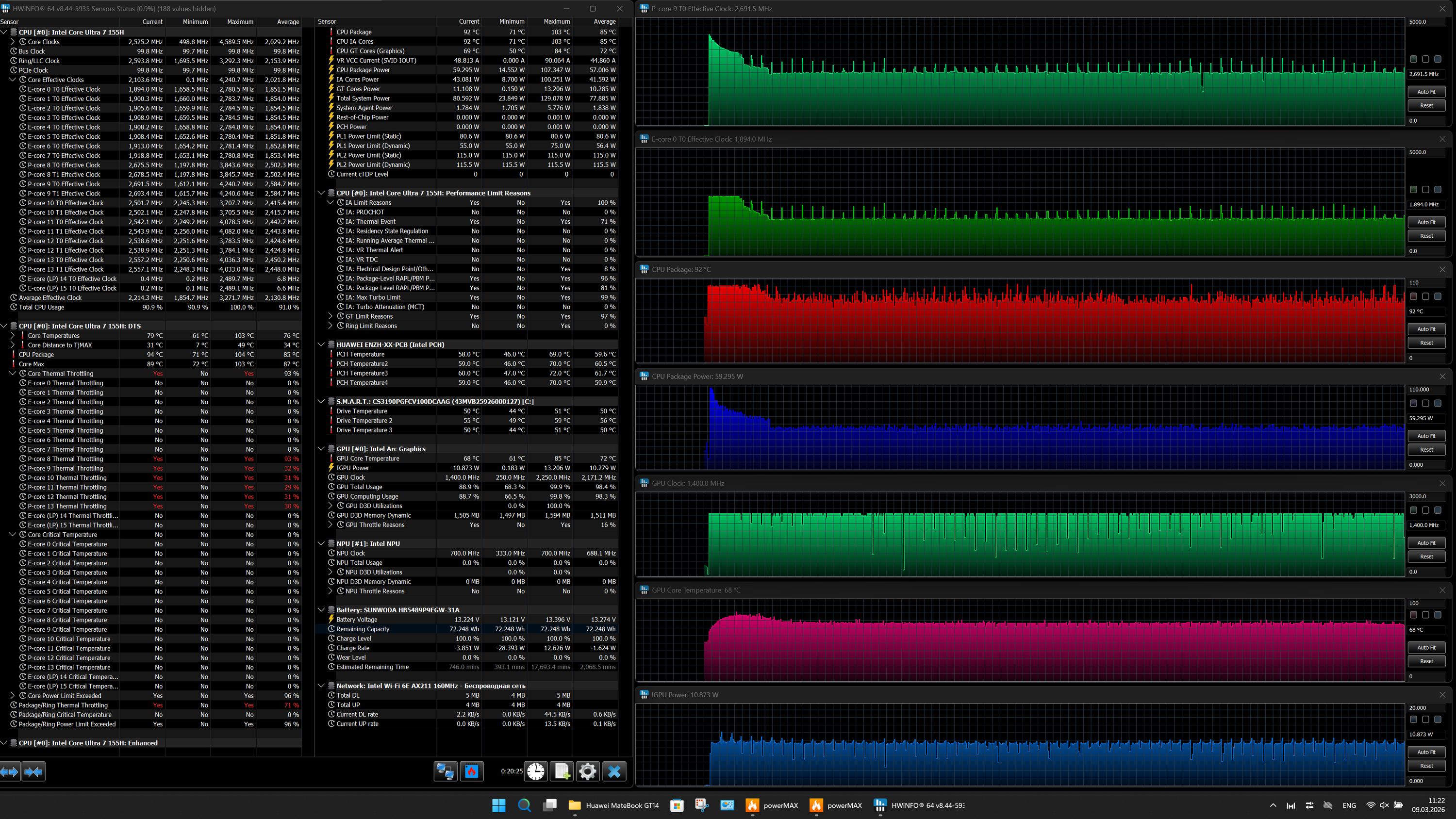Close sensors with blue X icon
The height and width of the screenshot is (819, 1456).
point(614,771)
